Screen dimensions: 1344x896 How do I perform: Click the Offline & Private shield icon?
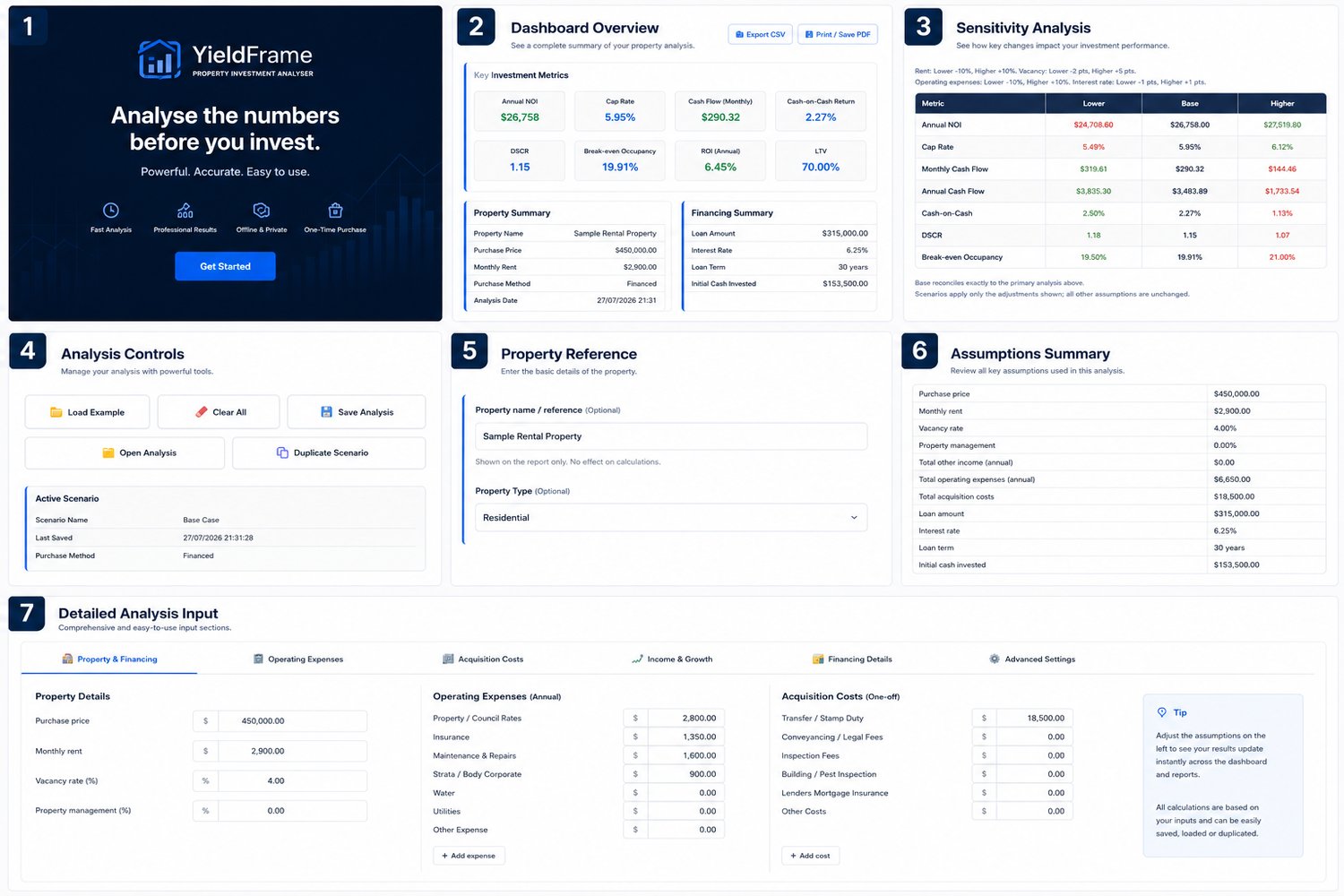point(262,211)
